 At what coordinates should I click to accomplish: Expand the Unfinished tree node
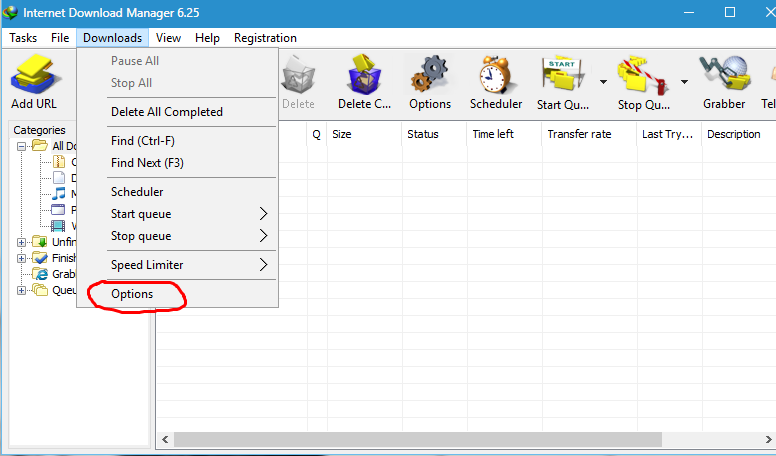(x=21, y=242)
